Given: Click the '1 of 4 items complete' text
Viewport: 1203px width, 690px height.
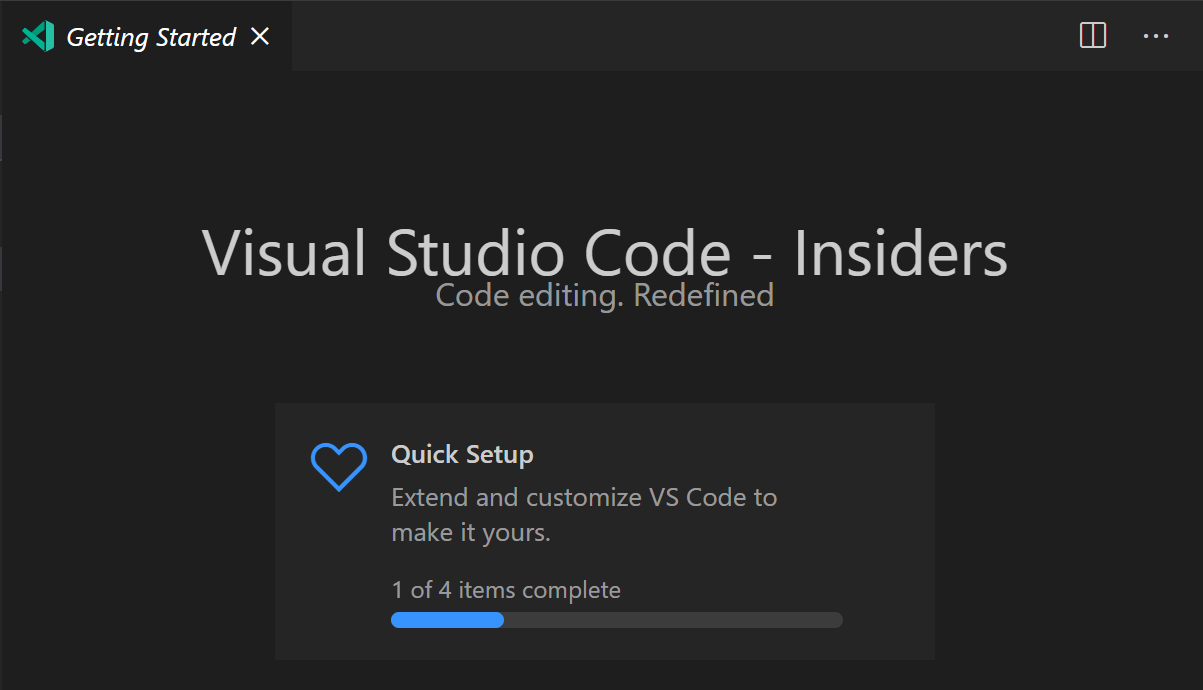Looking at the screenshot, I should point(506,590).
